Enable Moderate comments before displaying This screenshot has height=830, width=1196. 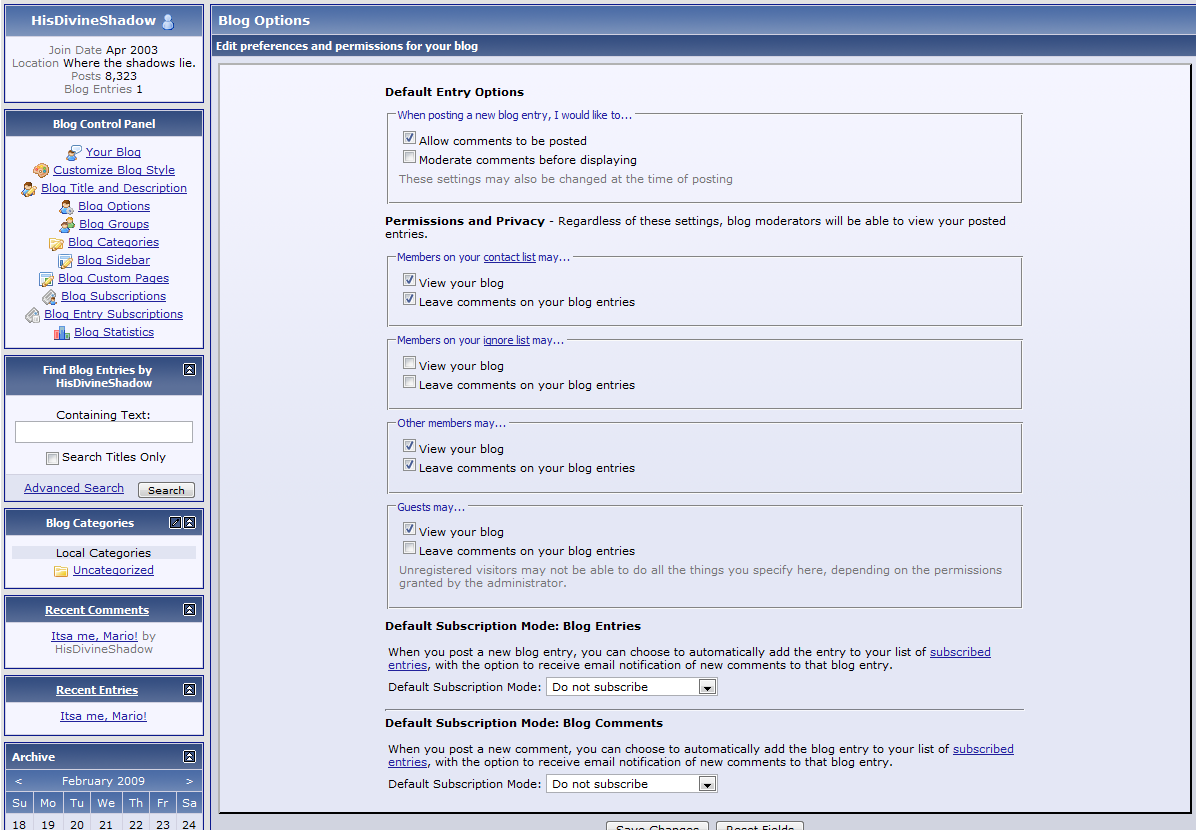click(409, 157)
